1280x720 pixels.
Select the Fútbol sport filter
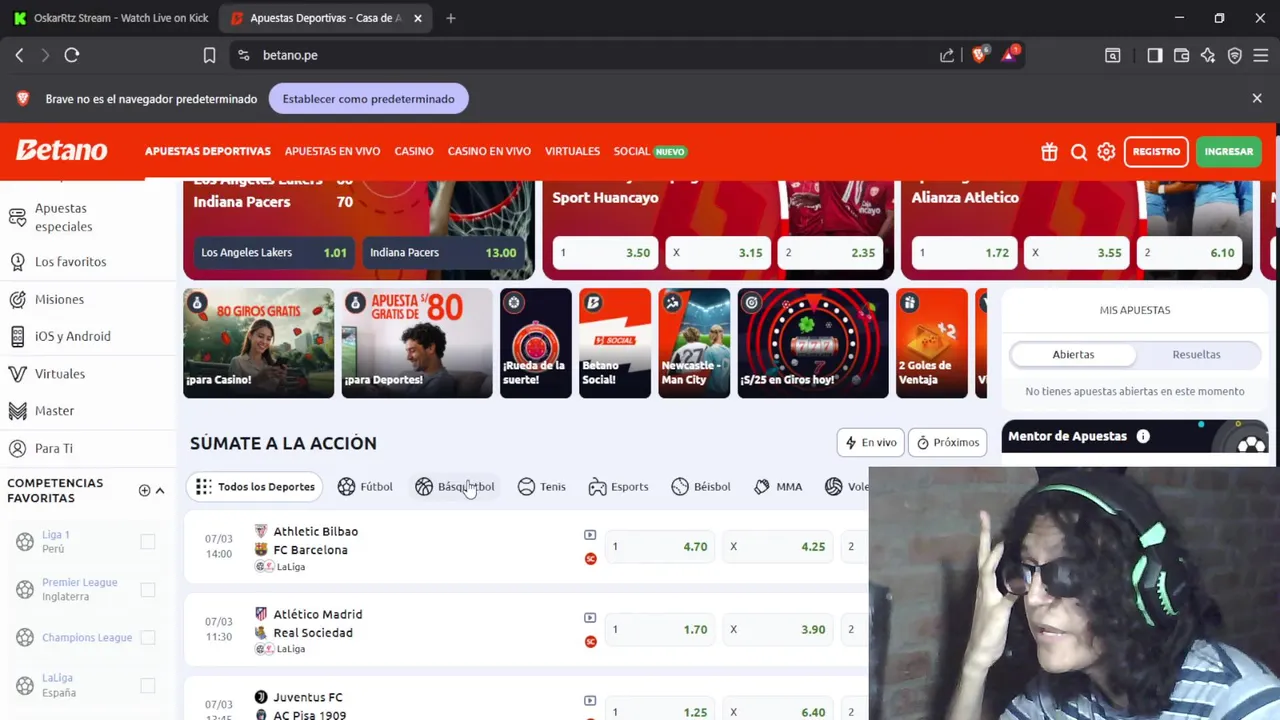coord(365,487)
